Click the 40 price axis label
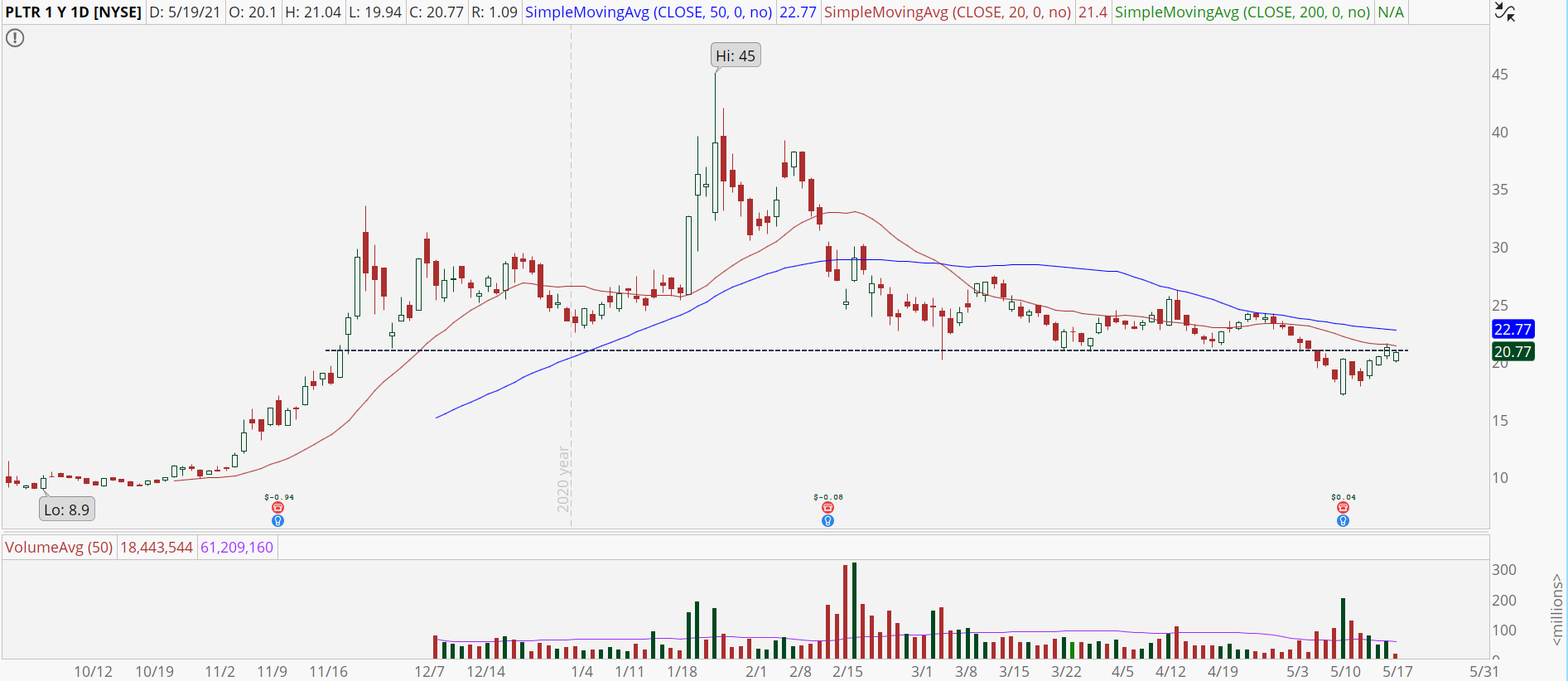The height and width of the screenshot is (681, 1568). 1500,133
